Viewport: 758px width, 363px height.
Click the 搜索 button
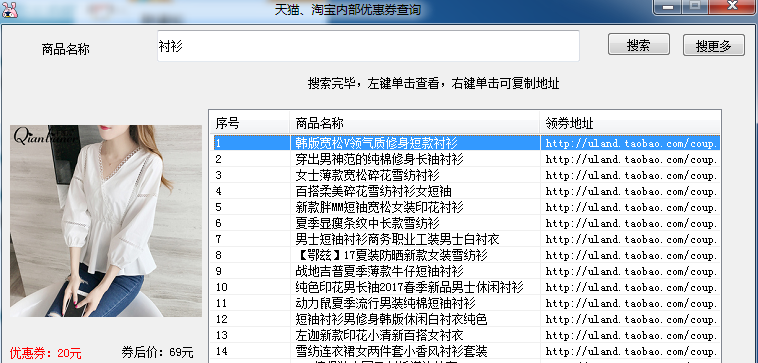pos(639,44)
